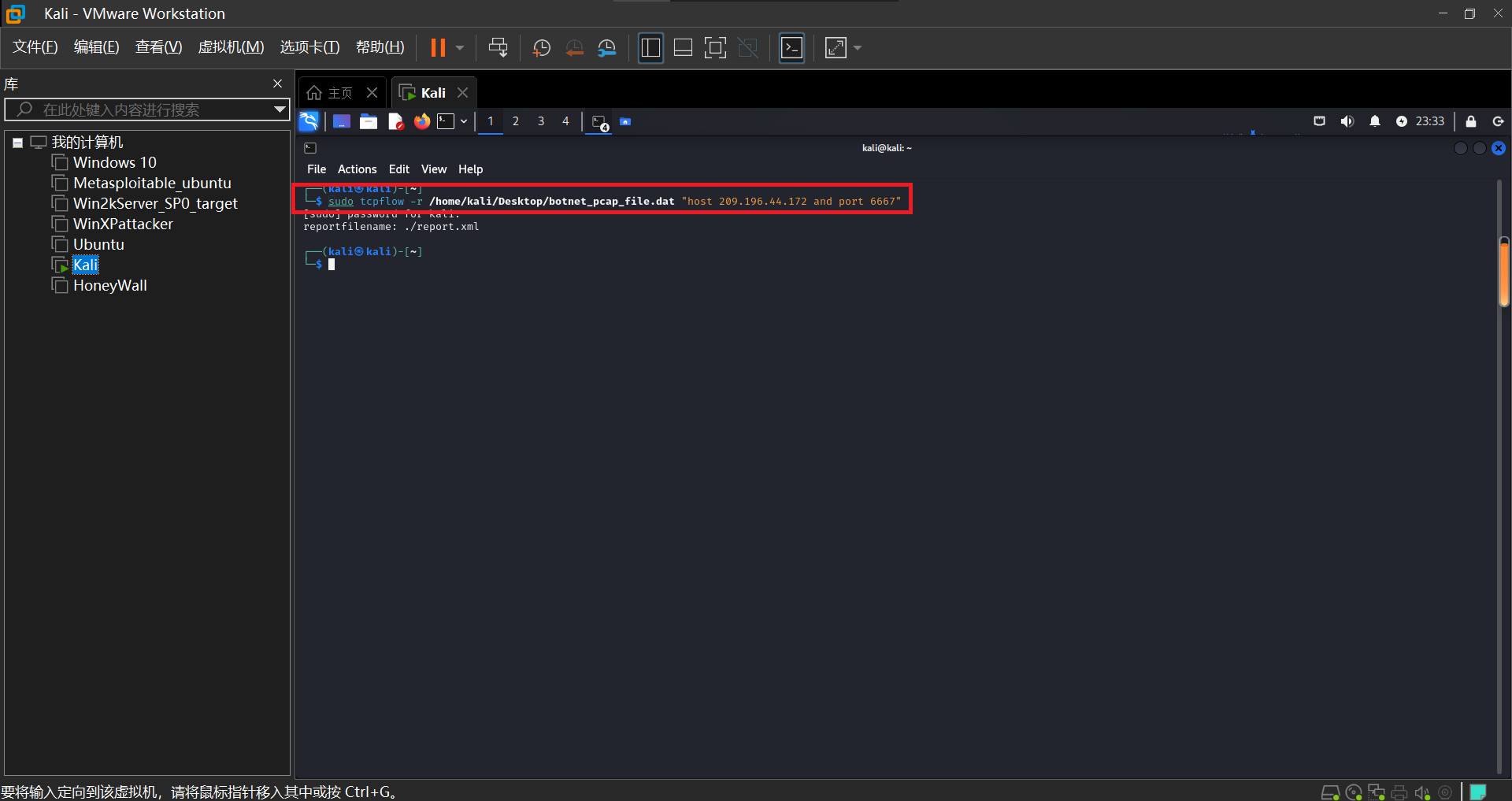This screenshot has height=801, width=1512.
Task: Switch to workspace 4
Action: coord(565,121)
